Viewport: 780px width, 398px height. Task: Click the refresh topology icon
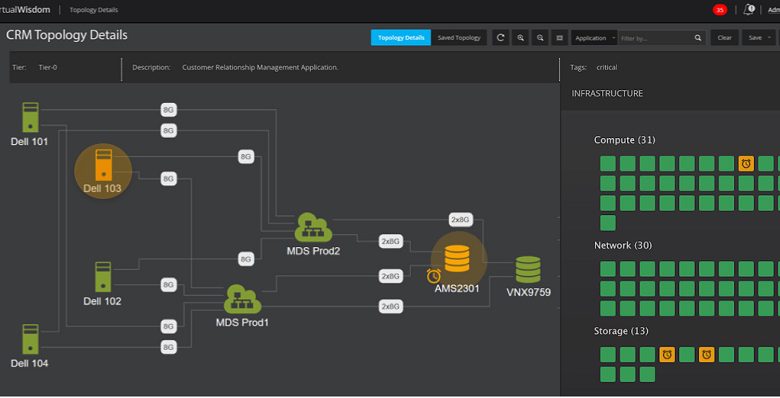[500, 38]
